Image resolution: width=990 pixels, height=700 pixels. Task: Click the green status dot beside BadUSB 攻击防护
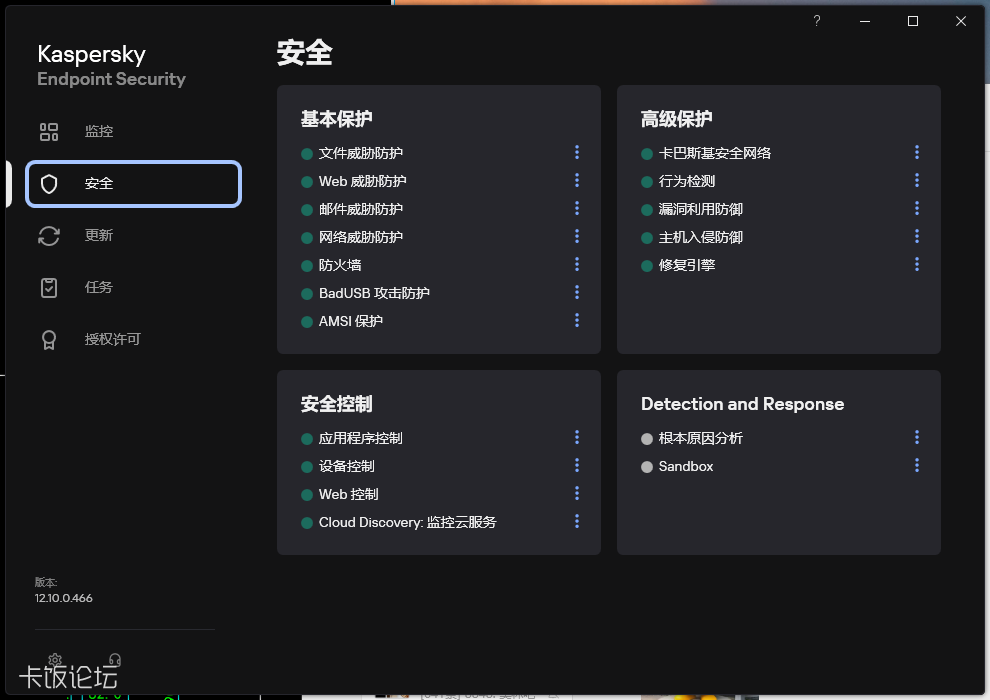click(x=307, y=294)
